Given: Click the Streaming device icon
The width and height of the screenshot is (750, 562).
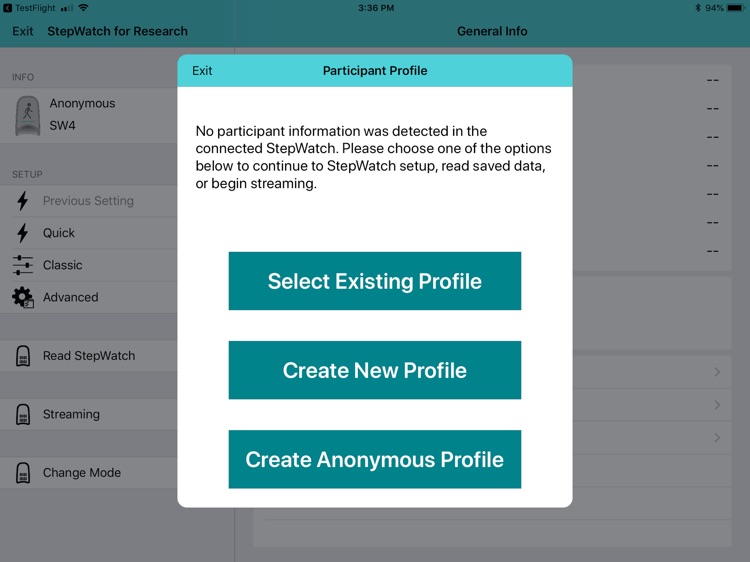Looking at the screenshot, I should click(22, 414).
